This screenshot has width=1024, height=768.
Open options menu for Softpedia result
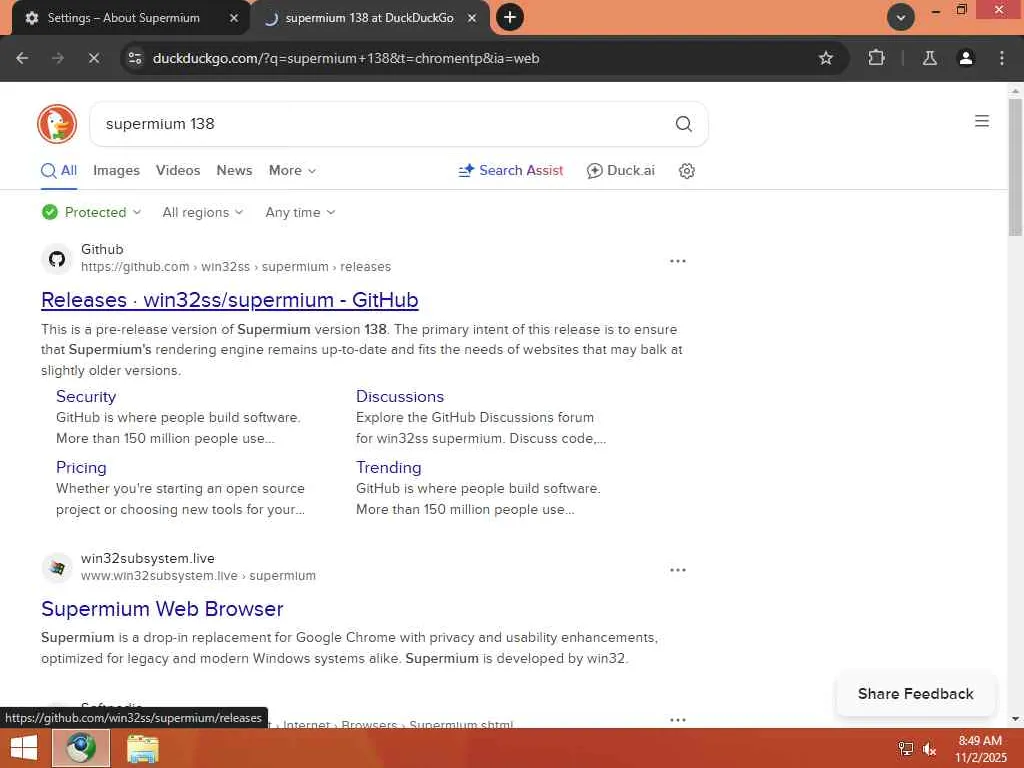click(678, 720)
